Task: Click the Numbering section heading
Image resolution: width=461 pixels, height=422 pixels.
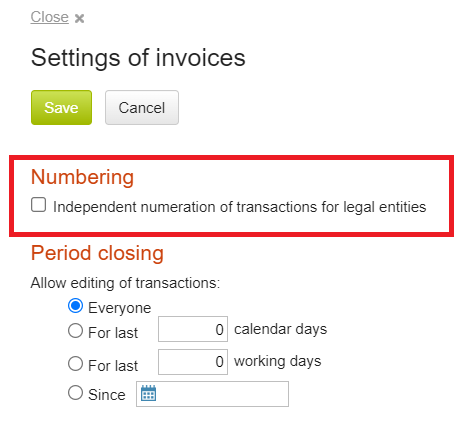Action: coord(82,177)
